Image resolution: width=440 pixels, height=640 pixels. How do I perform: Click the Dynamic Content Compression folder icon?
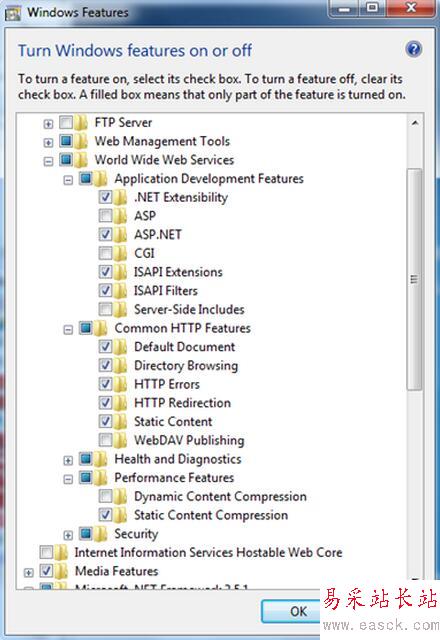(x=120, y=497)
